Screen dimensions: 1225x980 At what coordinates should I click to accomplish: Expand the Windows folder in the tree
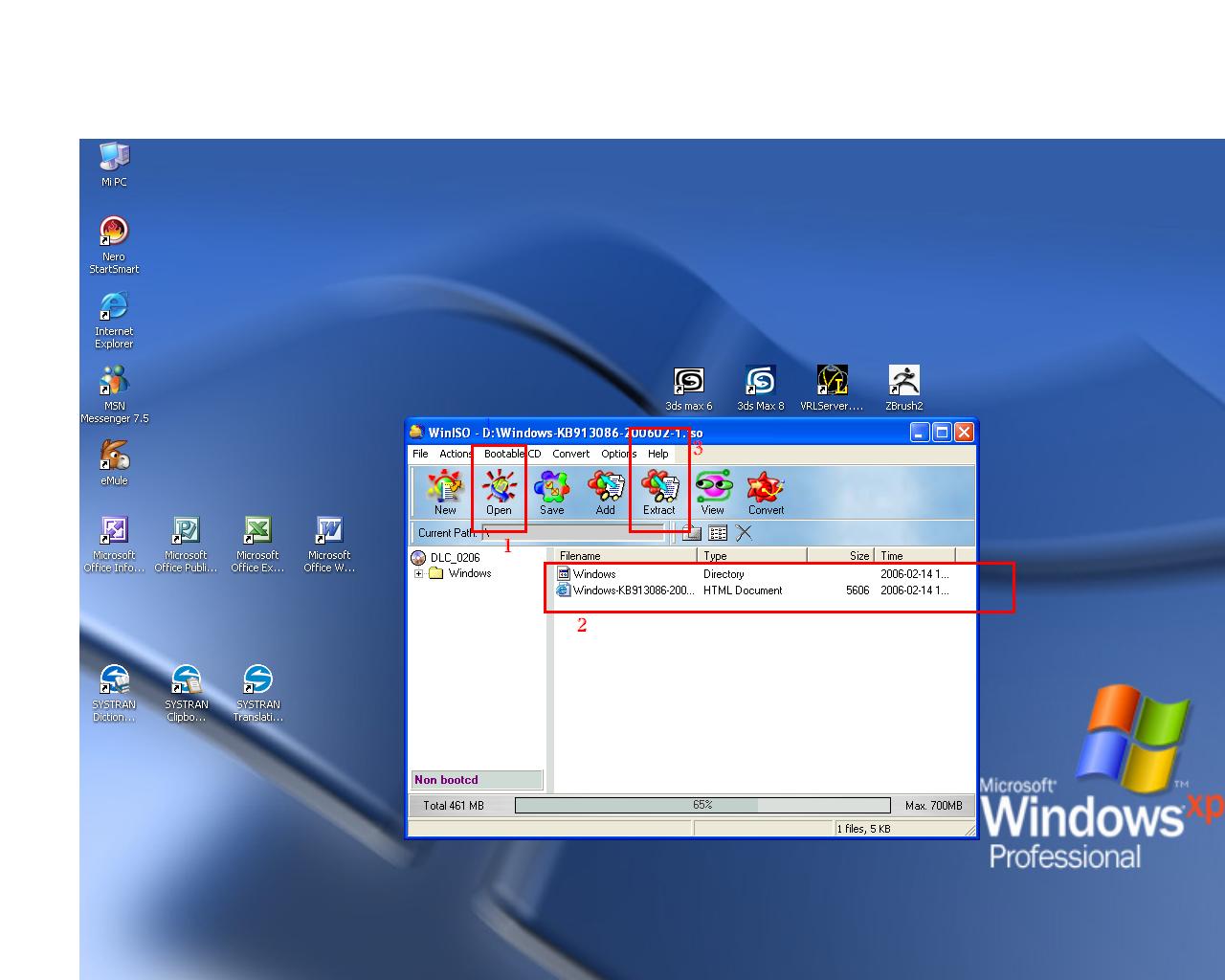pos(418,574)
